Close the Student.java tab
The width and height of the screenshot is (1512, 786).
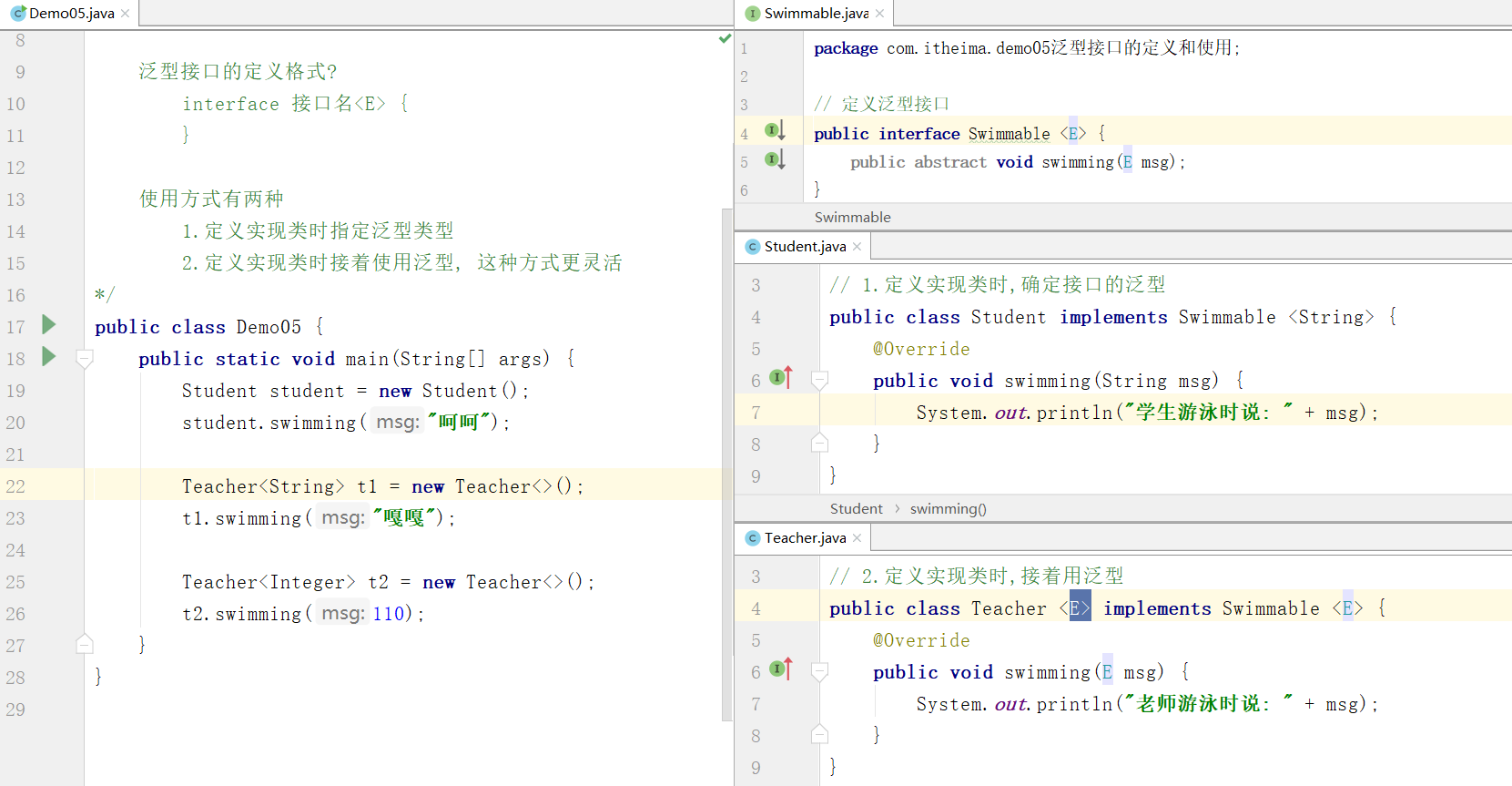point(857,247)
